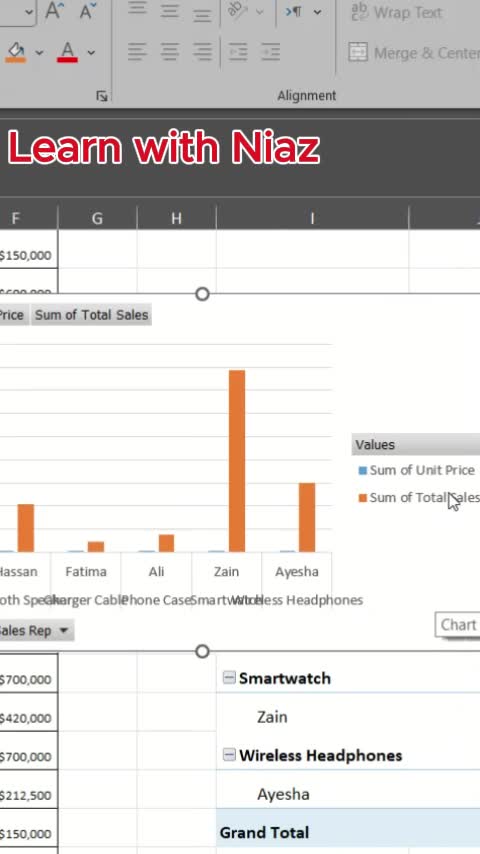
Task: Collapse the Smartwatch pivot row
Action: pyautogui.click(x=229, y=678)
